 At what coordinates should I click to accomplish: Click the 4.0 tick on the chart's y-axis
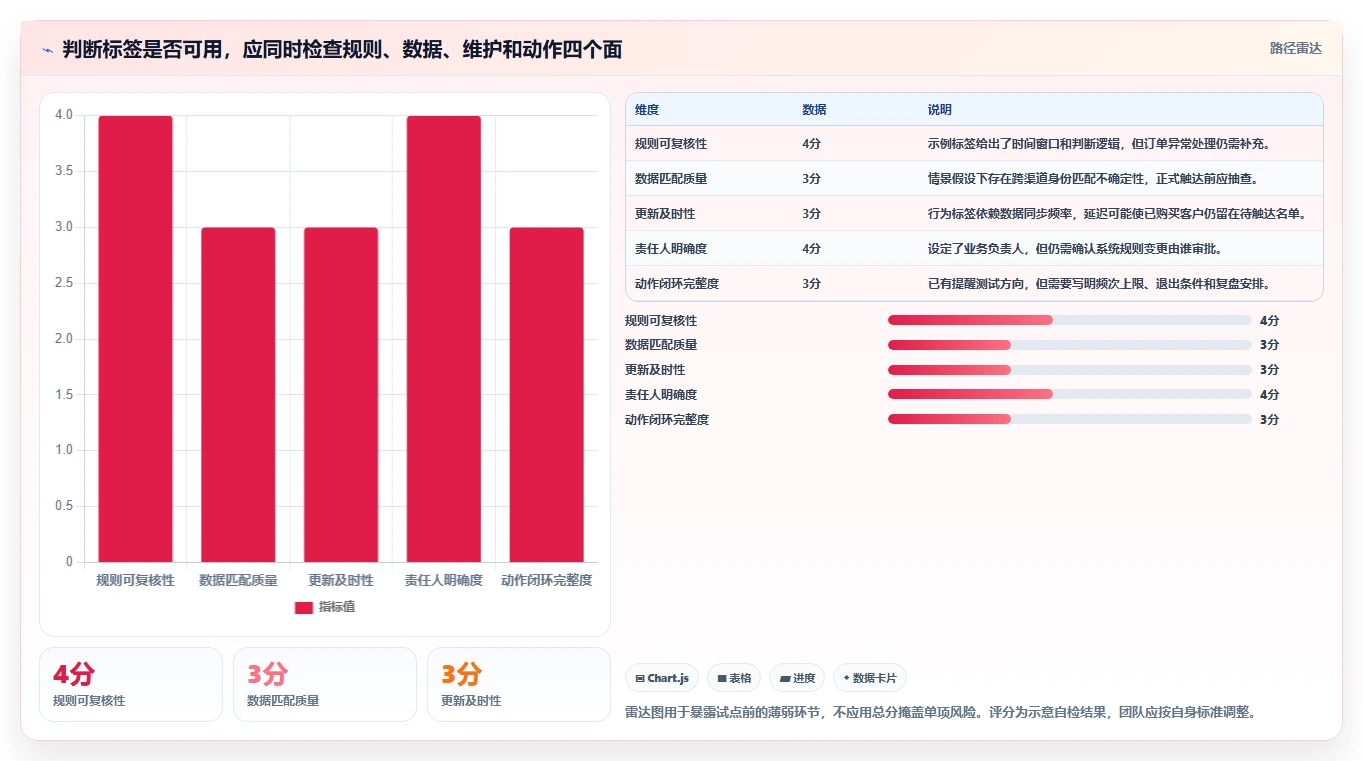click(64, 115)
